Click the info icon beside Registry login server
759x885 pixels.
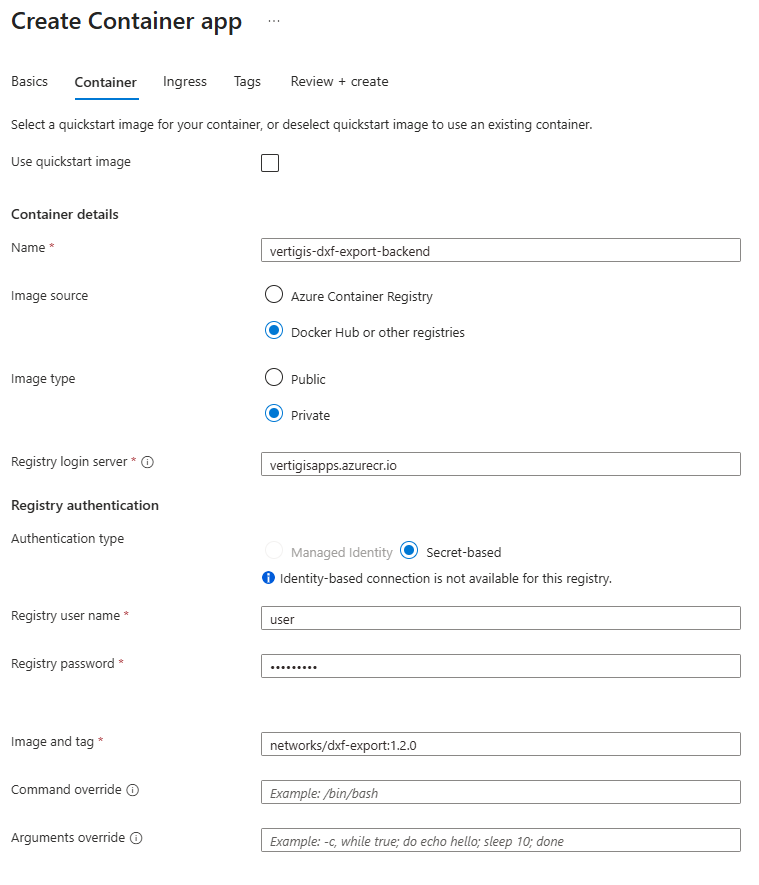click(x=147, y=462)
